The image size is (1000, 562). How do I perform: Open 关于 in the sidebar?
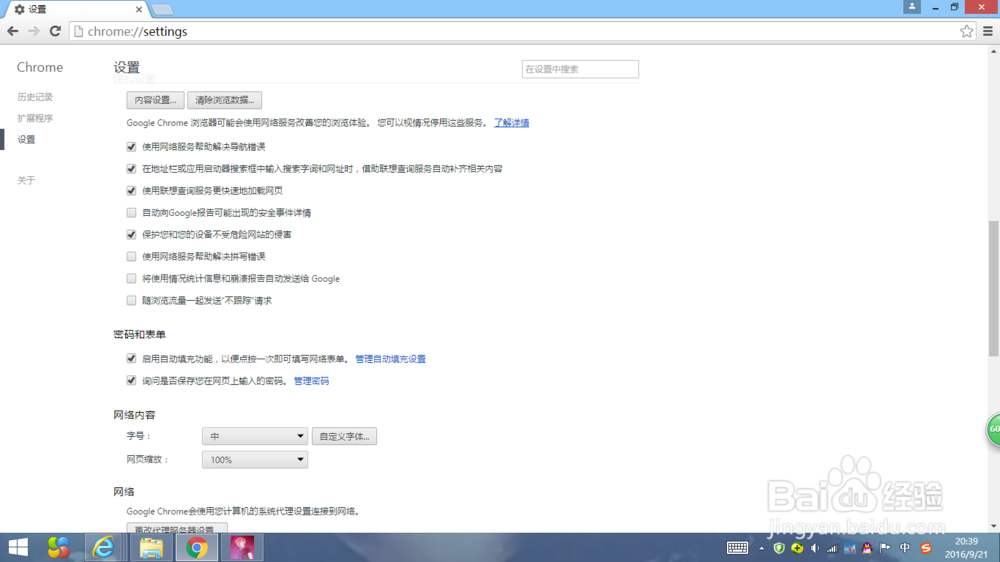click(26, 181)
